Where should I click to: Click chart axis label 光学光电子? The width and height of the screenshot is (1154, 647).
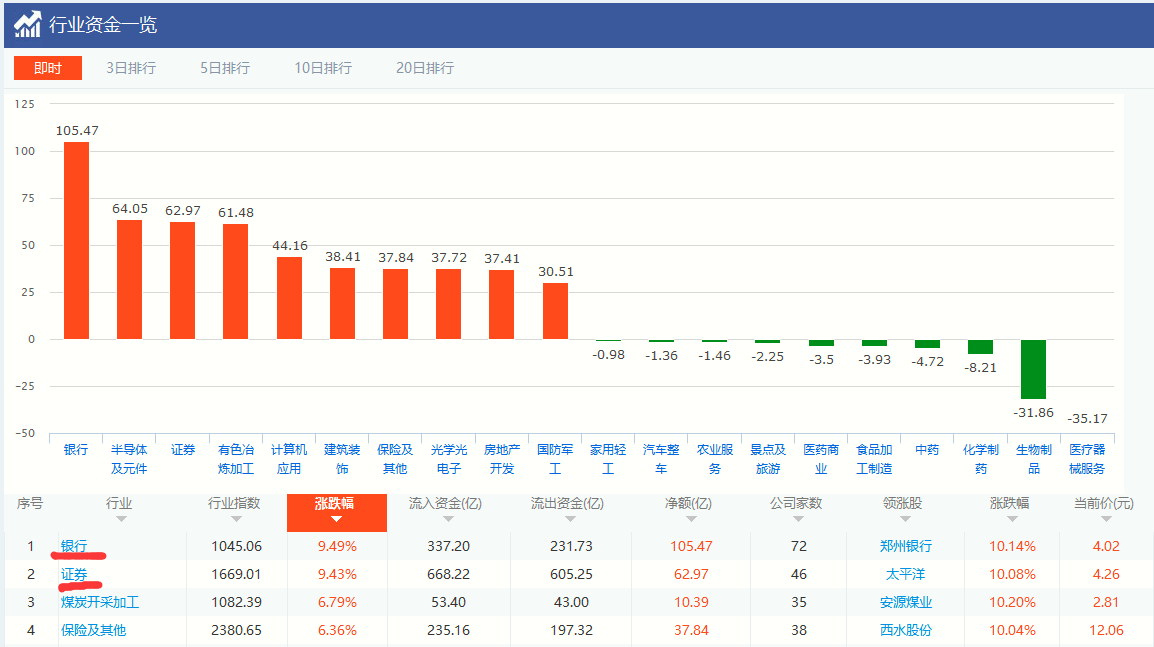(x=449, y=459)
